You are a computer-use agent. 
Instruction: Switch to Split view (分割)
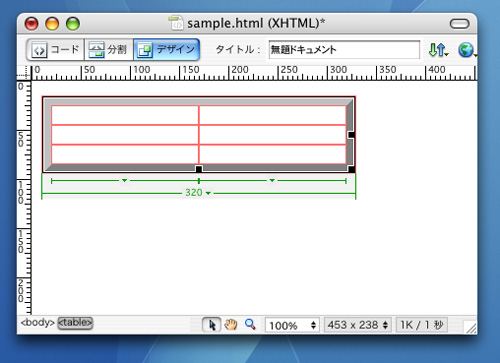[x=109, y=50]
